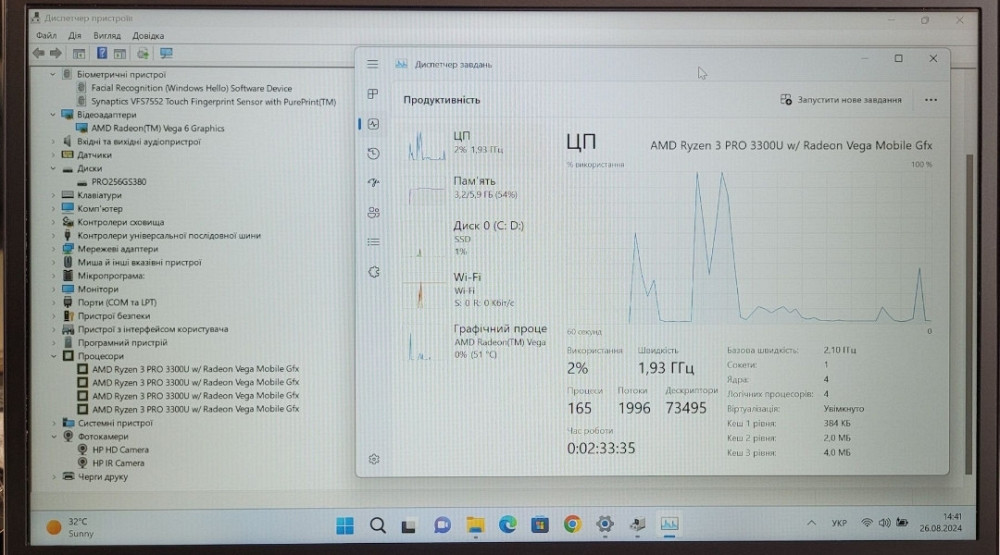Open Settings gear on the taskbar
Image resolution: width=1000 pixels, height=555 pixels.
click(x=605, y=524)
